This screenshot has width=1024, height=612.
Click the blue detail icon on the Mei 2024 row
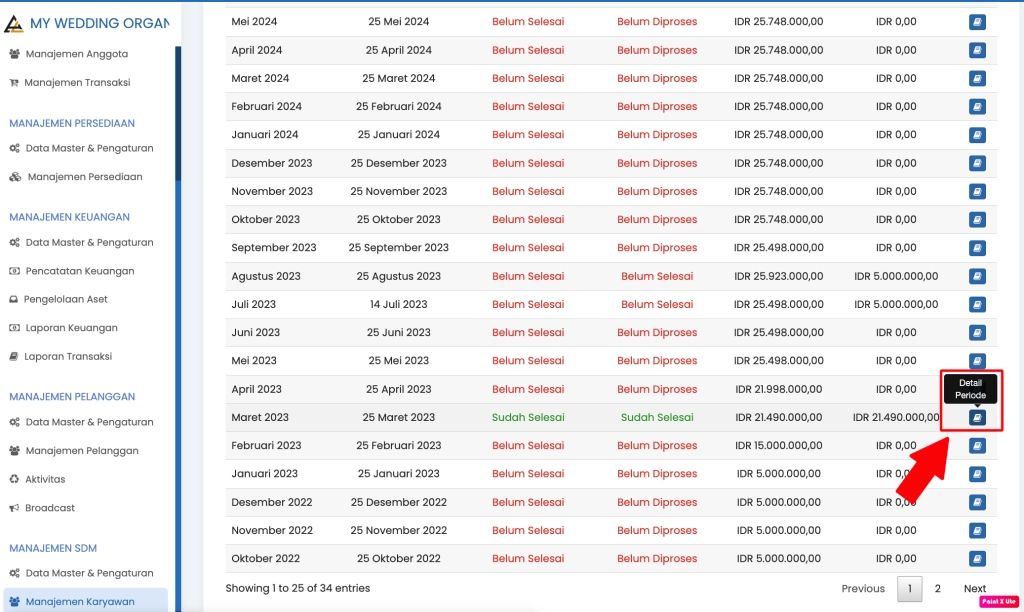(977, 21)
